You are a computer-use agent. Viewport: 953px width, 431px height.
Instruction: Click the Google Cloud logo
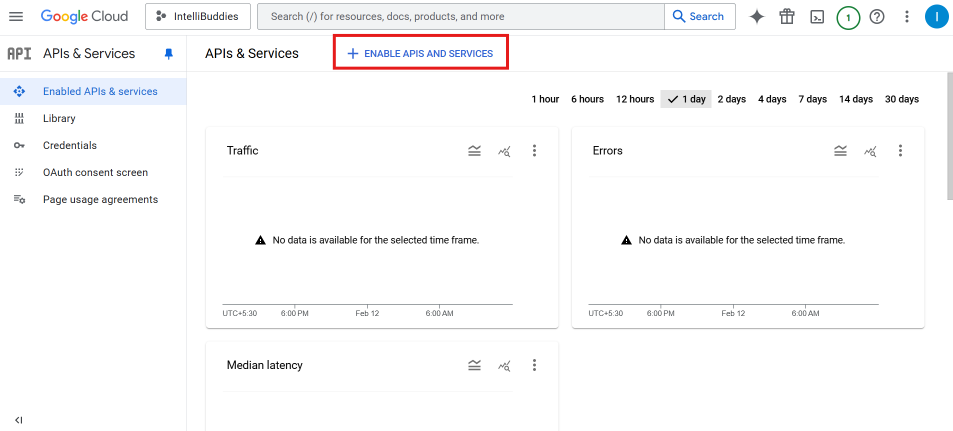84,16
